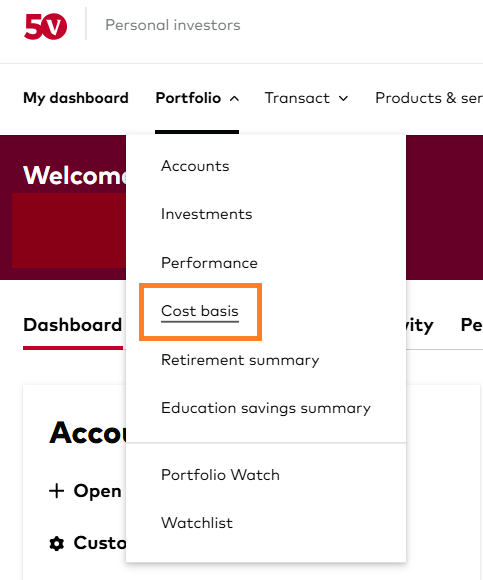The width and height of the screenshot is (483, 580).
Task: Expand the Transact dropdown chevron
Action: 344,99
